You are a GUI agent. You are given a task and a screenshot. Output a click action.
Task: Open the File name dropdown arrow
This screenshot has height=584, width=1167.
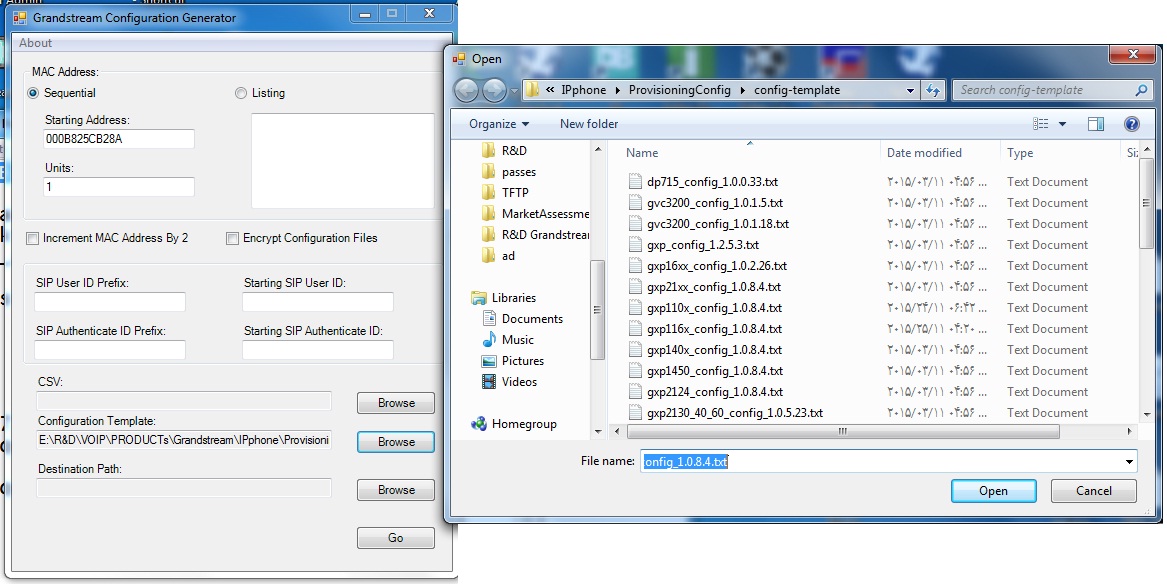[x=1129, y=461]
